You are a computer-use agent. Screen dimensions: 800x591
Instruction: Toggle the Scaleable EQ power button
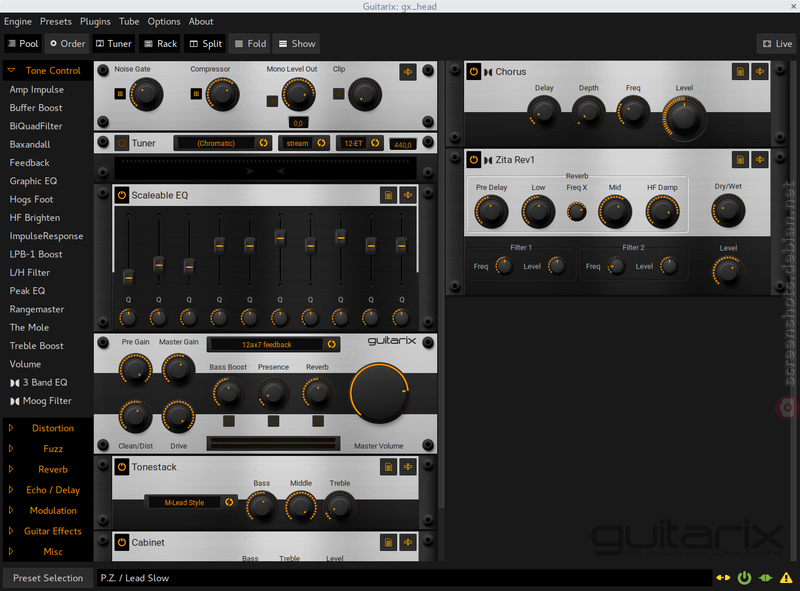(x=121, y=195)
